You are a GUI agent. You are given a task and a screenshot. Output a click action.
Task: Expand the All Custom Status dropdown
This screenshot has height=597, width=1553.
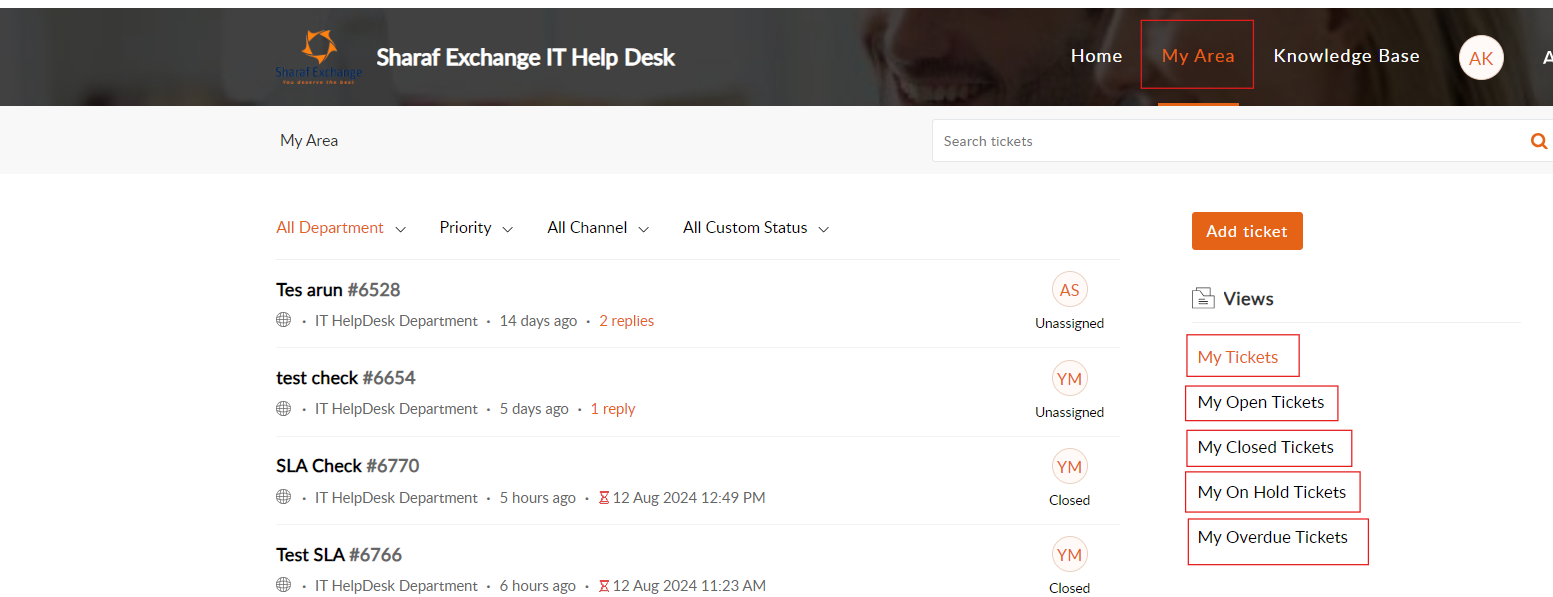(756, 228)
